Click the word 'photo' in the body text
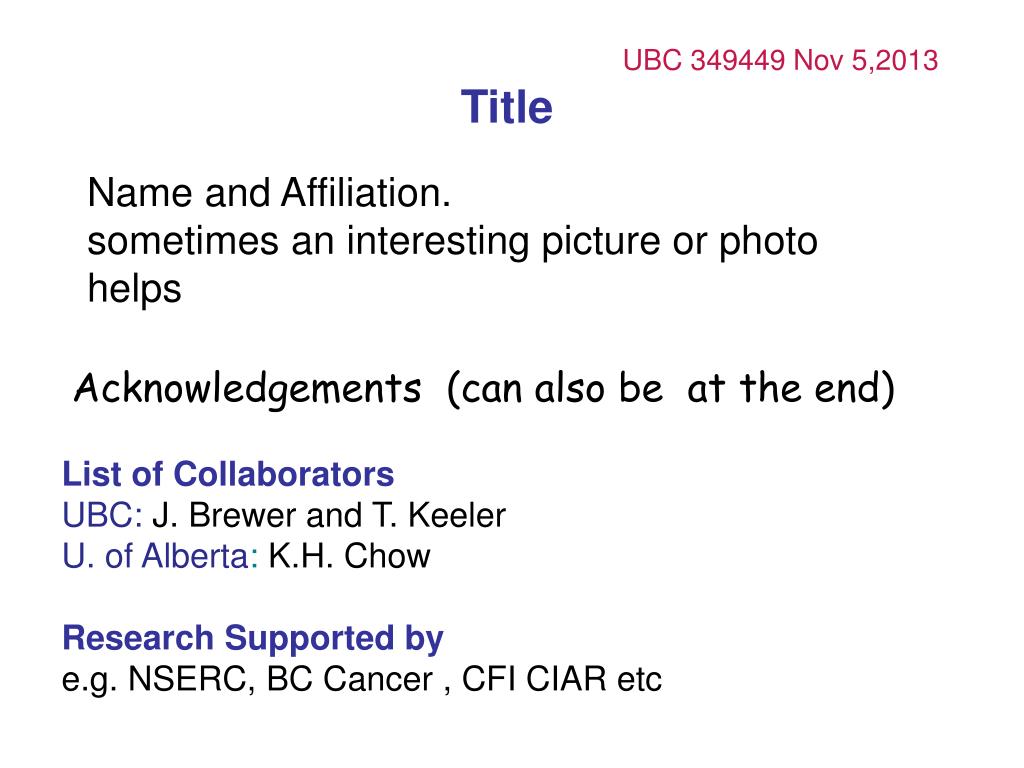This screenshot has width=1024, height=768. point(768,242)
